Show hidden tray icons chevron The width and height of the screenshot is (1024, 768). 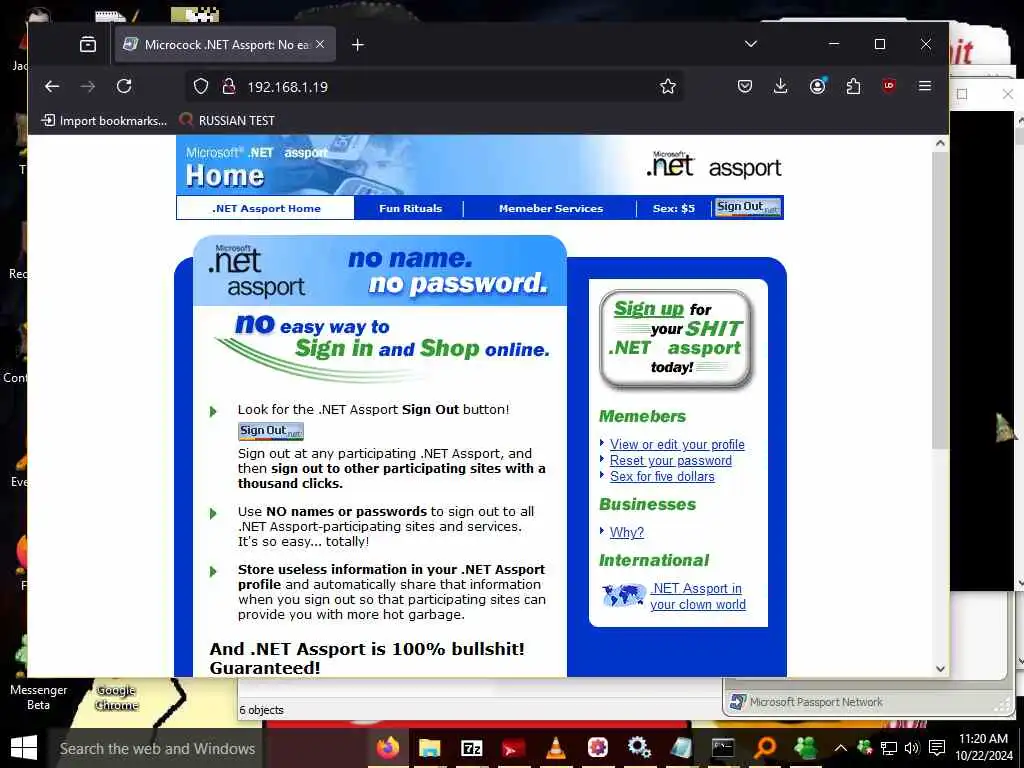pos(841,748)
